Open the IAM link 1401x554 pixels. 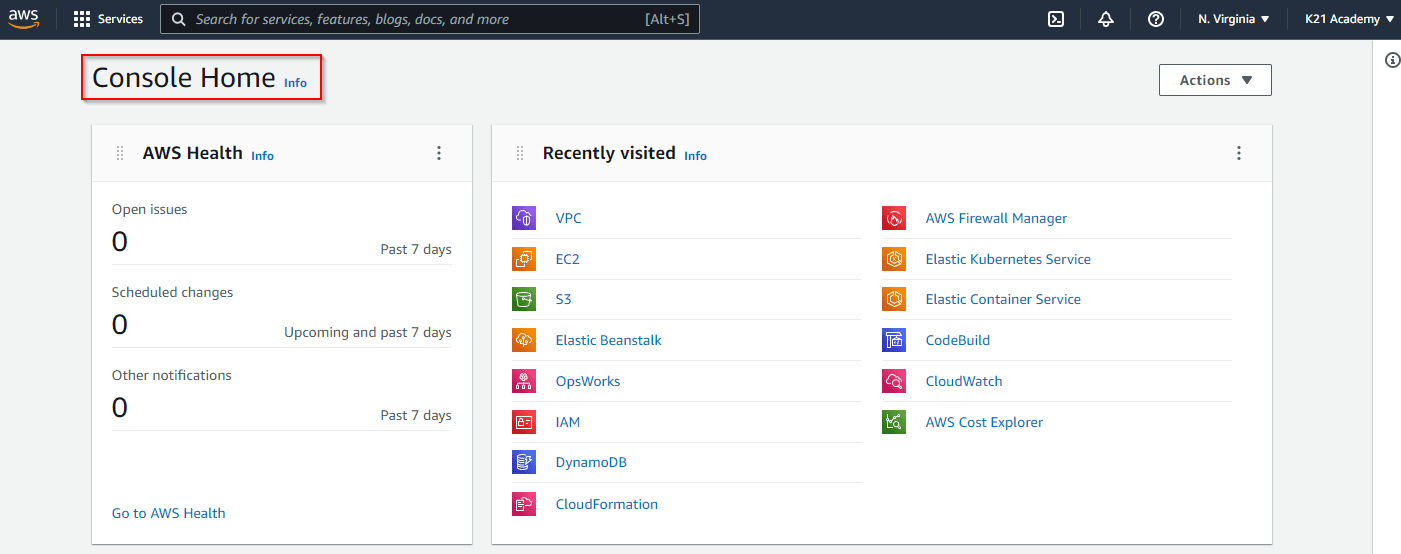pos(567,422)
